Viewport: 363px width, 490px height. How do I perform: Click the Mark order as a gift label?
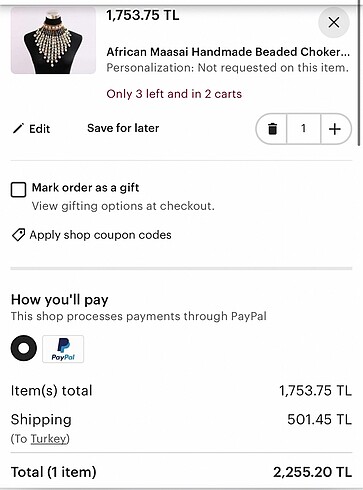coord(85,188)
